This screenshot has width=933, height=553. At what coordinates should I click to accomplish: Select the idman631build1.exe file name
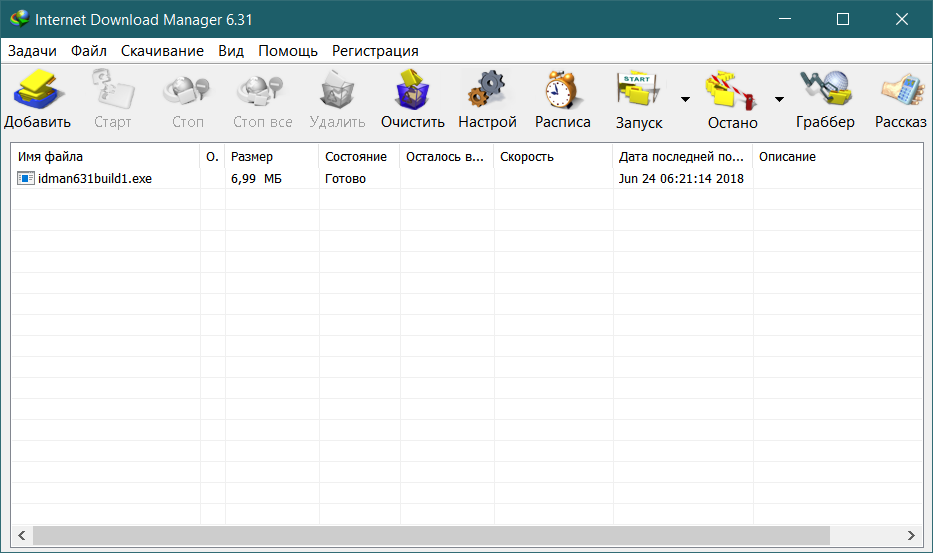[x=95, y=179]
